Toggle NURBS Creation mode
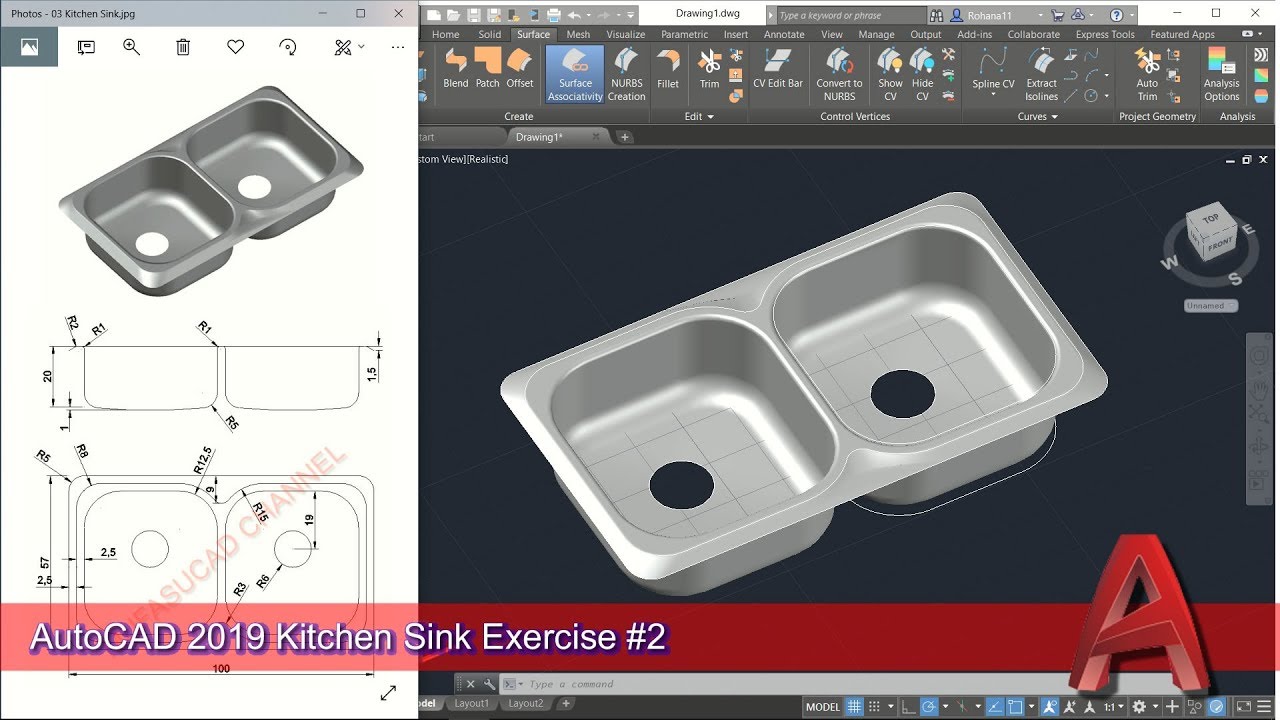This screenshot has height=720, width=1280. [626, 74]
